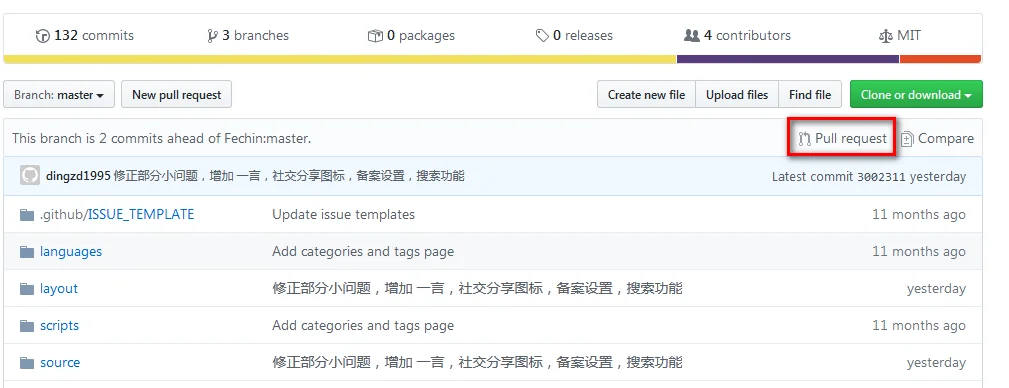
Task: Open the layout folder
Action: click(x=59, y=288)
